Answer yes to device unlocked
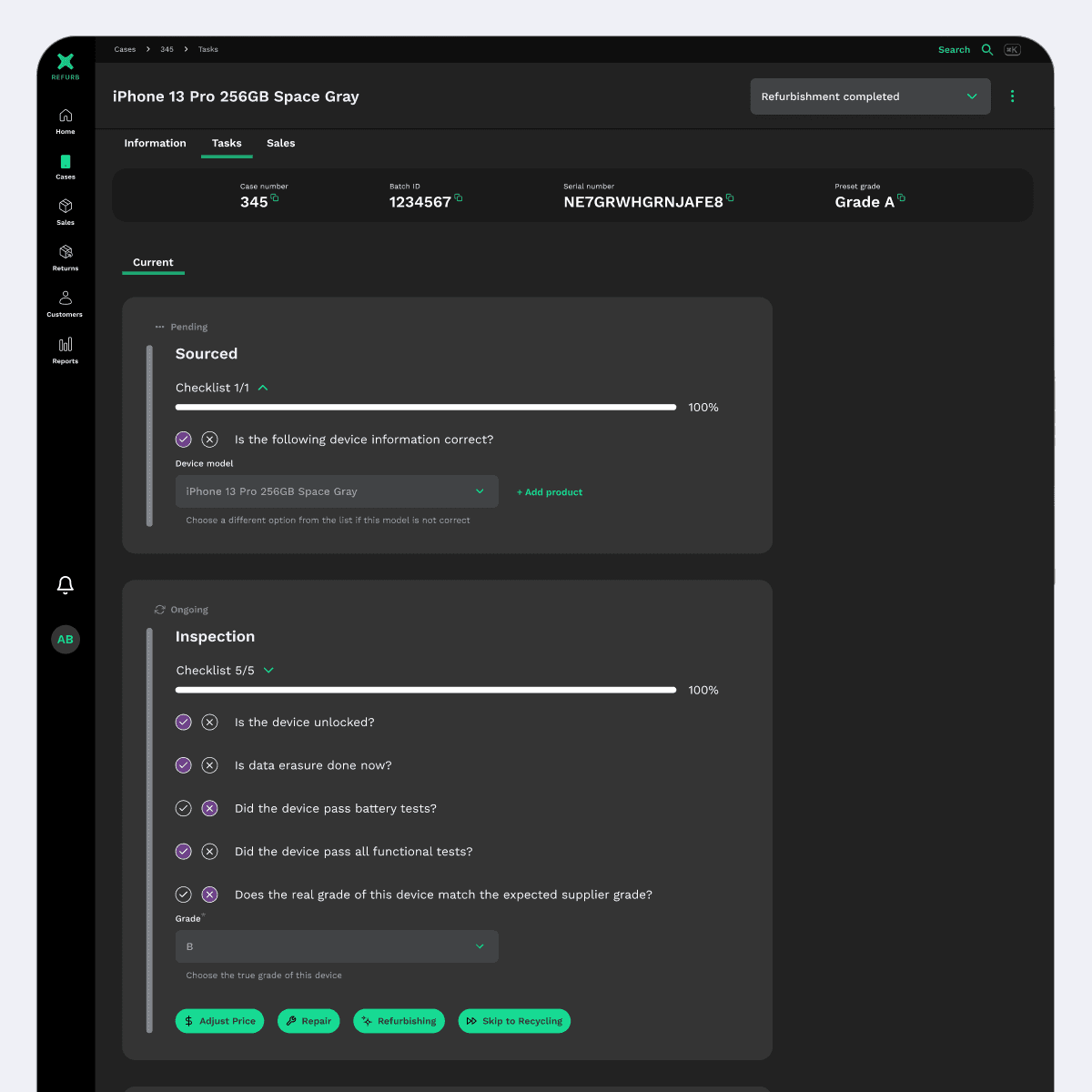 pos(184,723)
